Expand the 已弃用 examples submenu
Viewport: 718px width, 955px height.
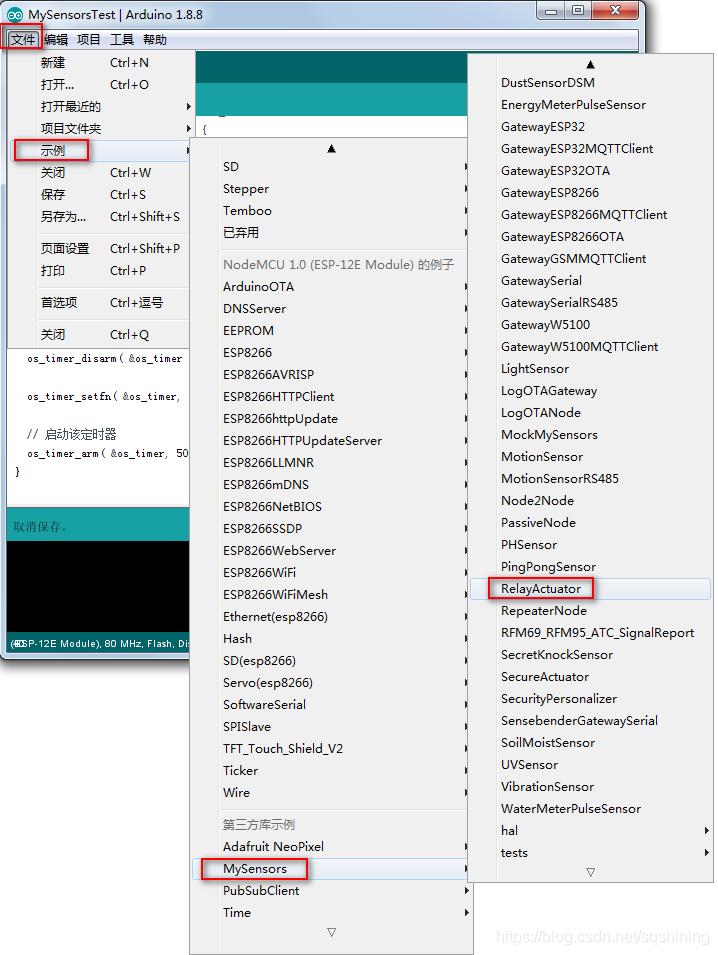331,233
